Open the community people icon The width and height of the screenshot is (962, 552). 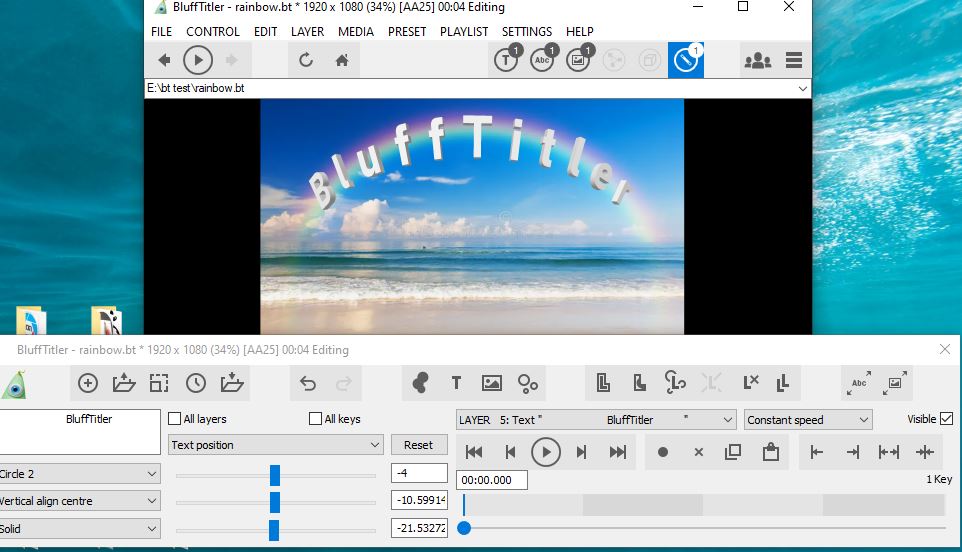(757, 60)
